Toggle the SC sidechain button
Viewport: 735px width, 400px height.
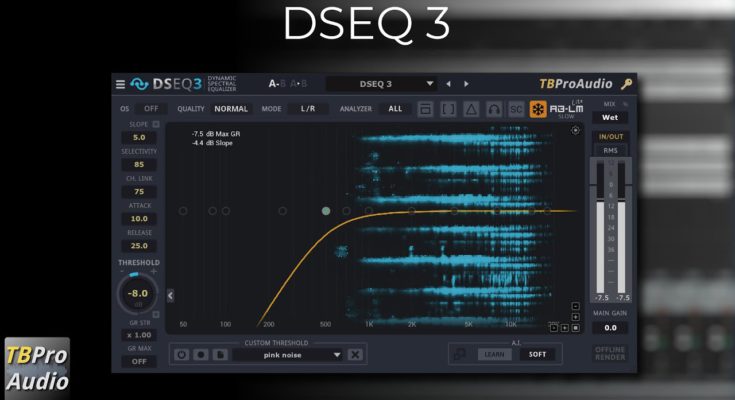516,109
